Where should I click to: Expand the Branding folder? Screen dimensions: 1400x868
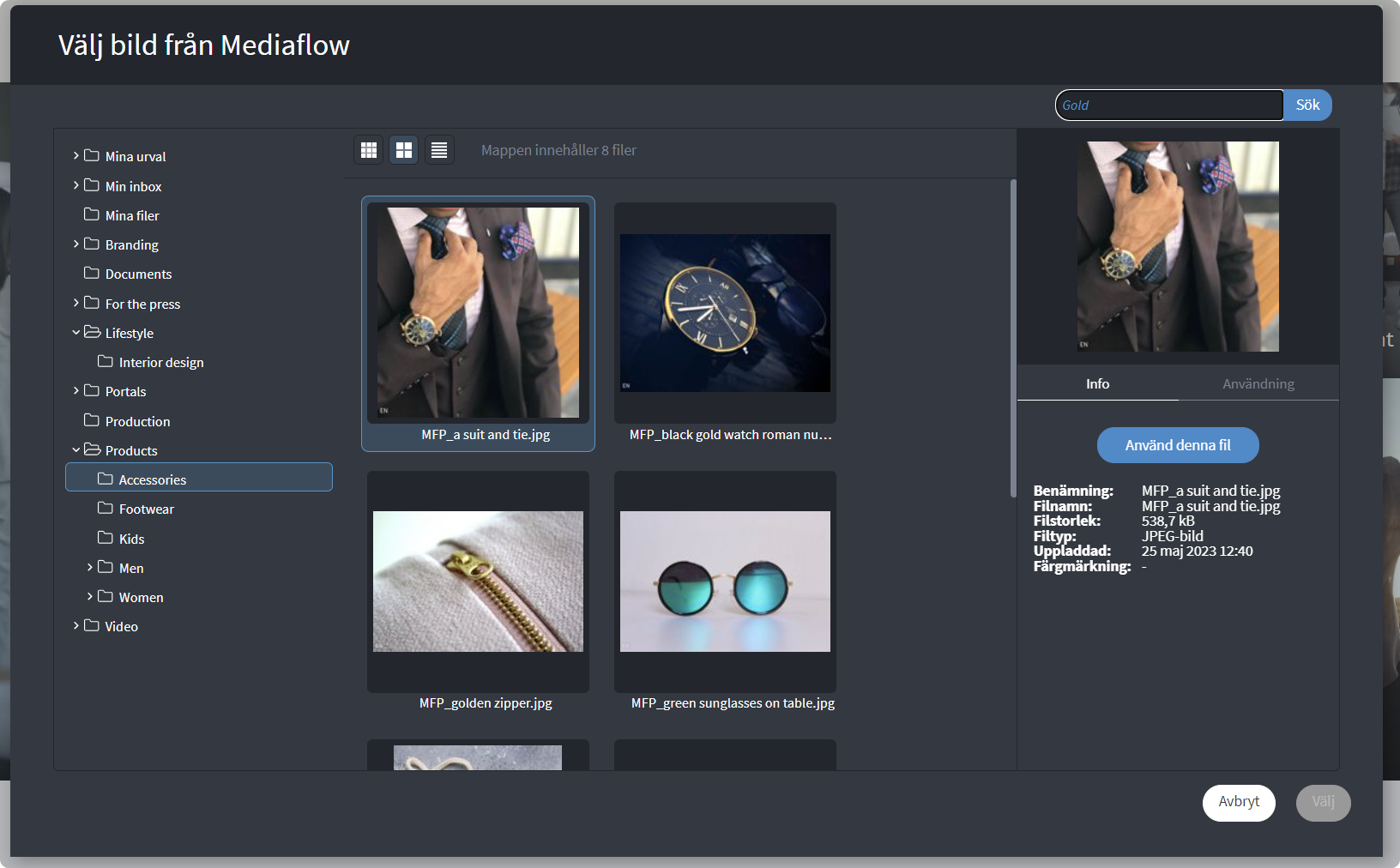(x=75, y=244)
